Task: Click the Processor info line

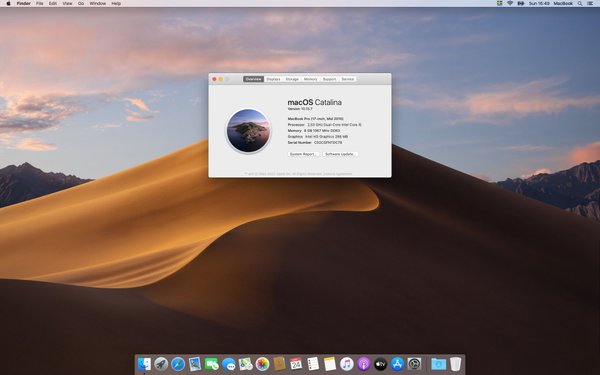Action: click(324, 125)
